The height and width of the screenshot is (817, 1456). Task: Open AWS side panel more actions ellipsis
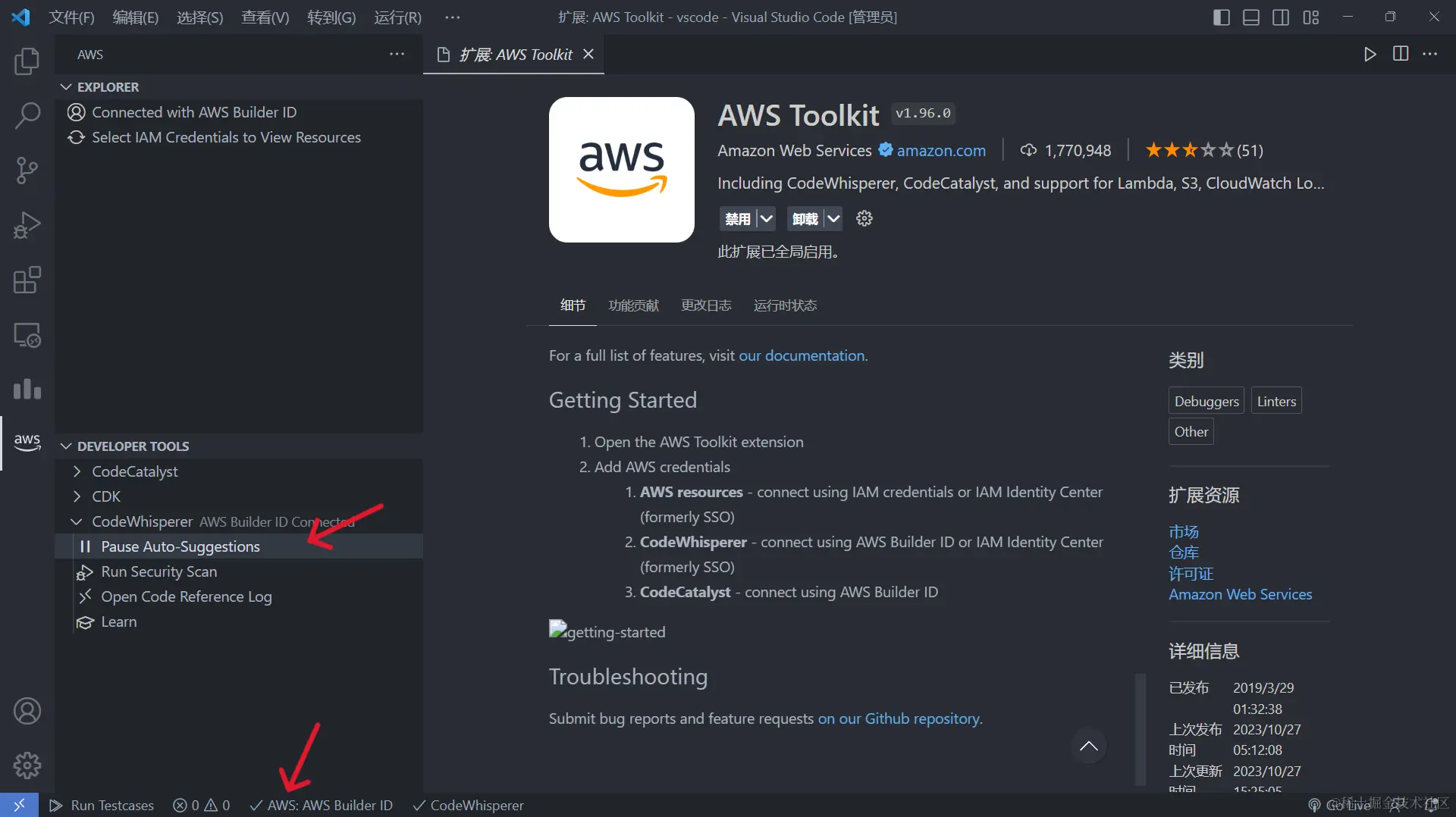coord(397,54)
